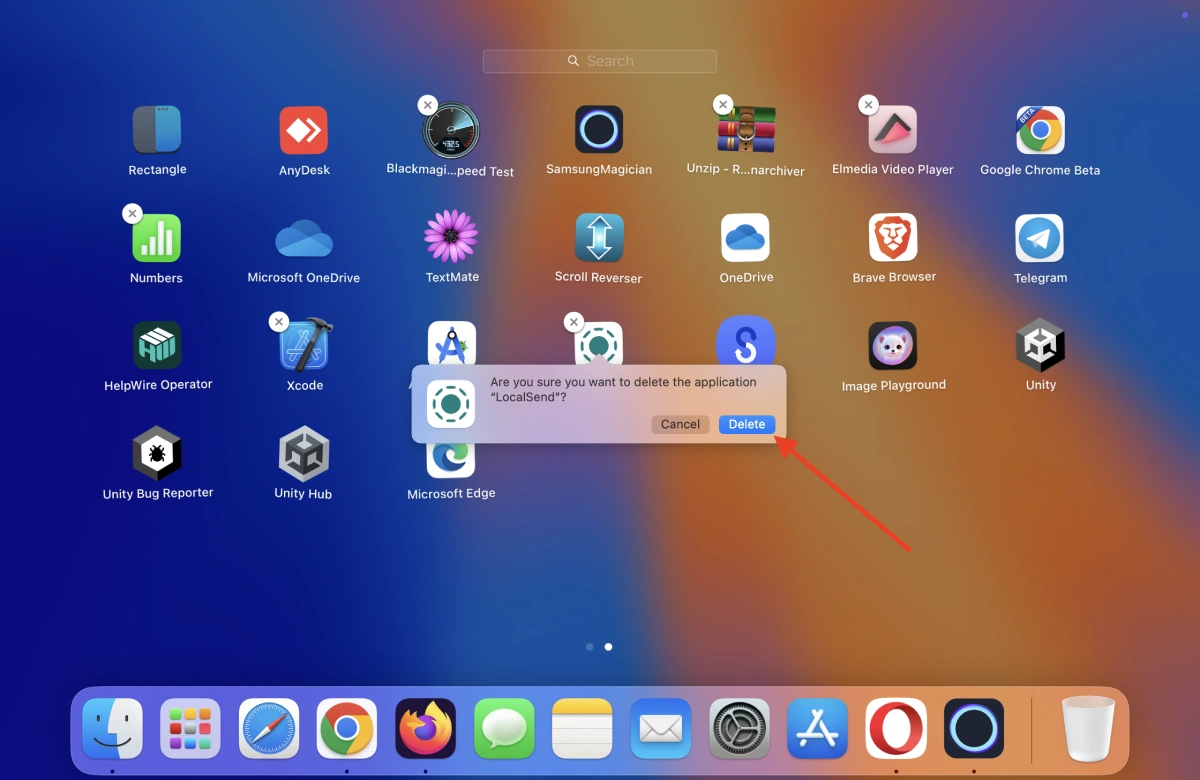Launch Opera from the Dock
The height and width of the screenshot is (780, 1200).
896,728
